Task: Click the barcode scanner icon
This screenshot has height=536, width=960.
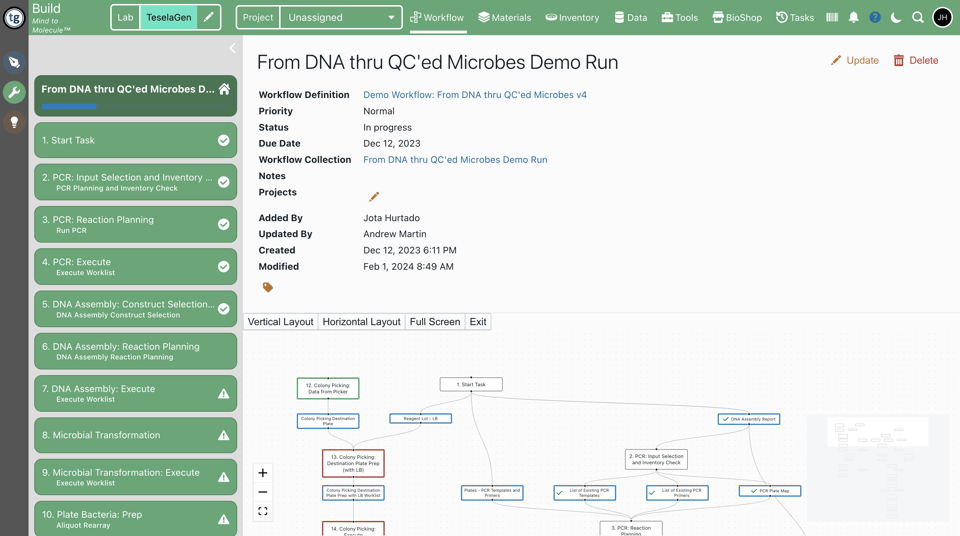Action: tap(832, 17)
